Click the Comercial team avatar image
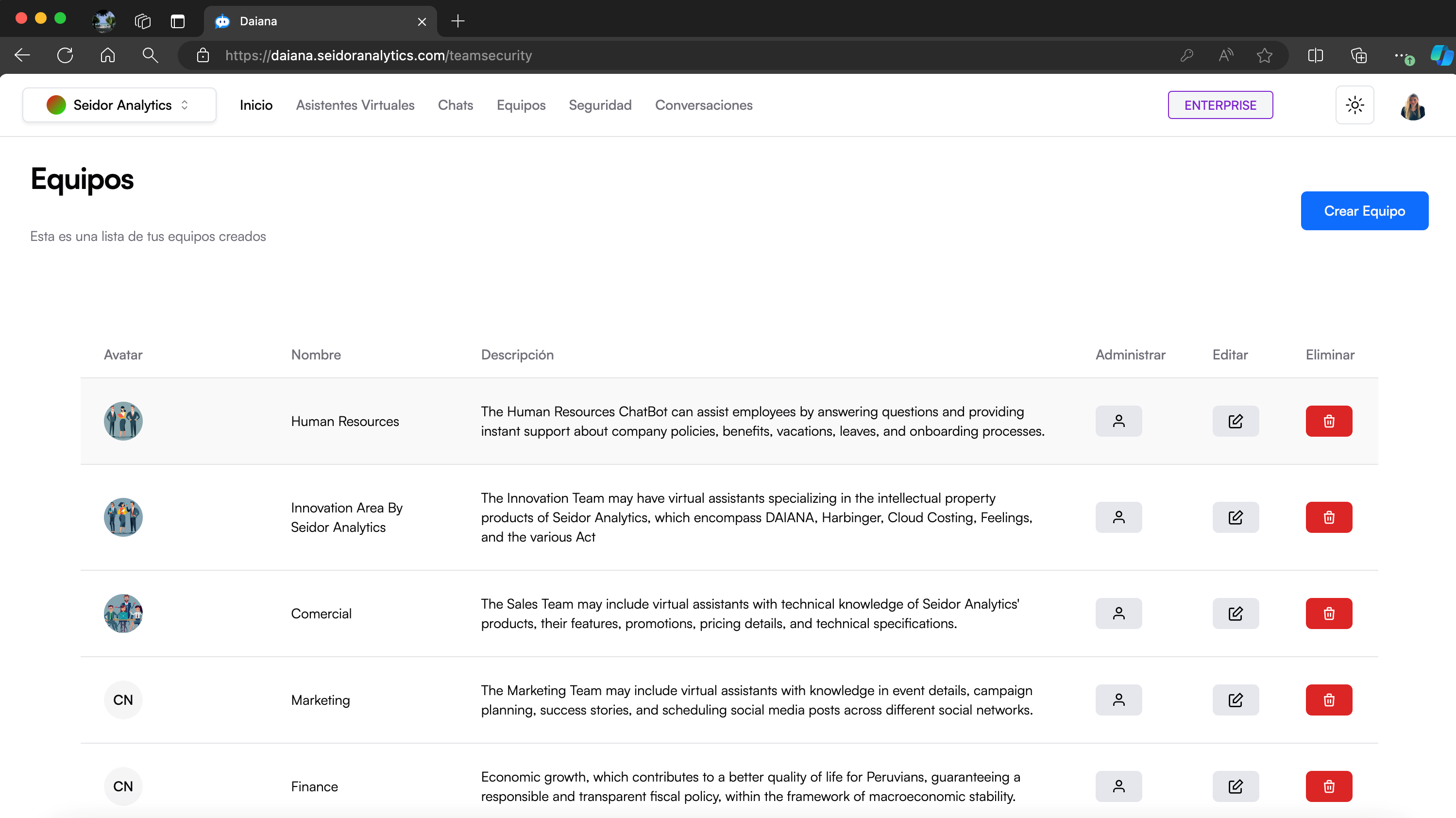This screenshot has width=1456, height=818. point(123,613)
